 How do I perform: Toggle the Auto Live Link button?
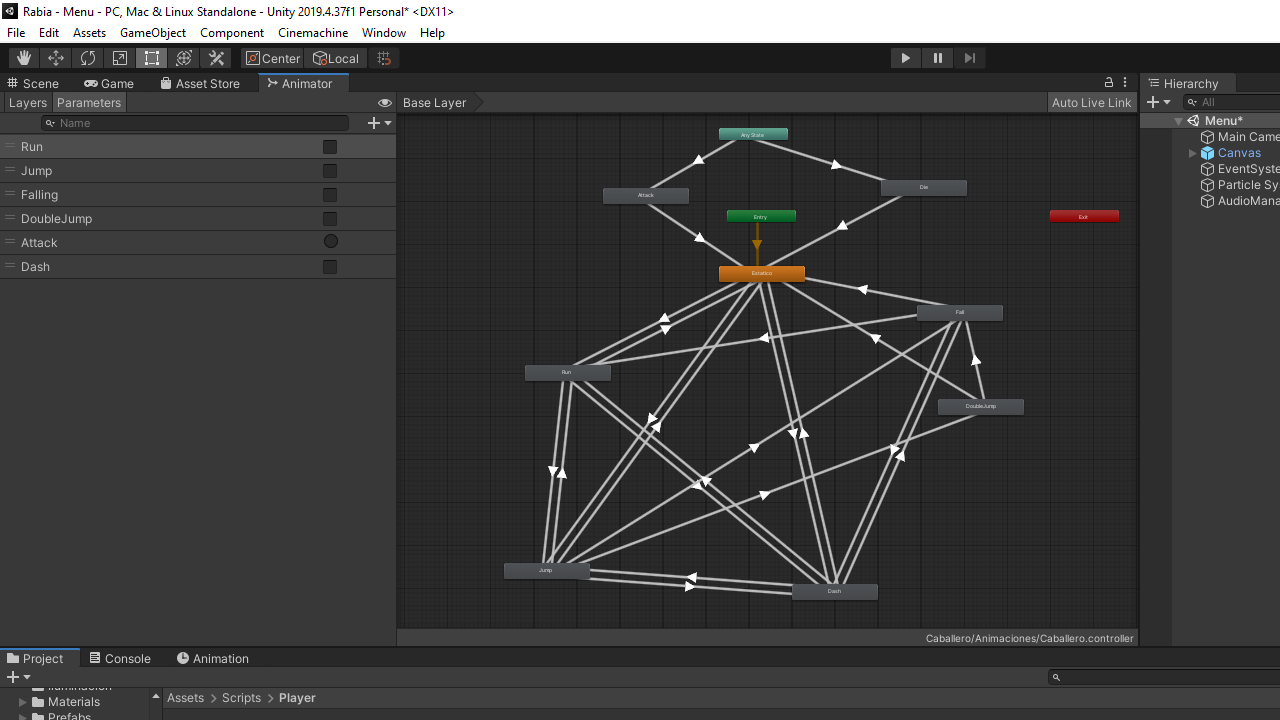click(x=1091, y=103)
